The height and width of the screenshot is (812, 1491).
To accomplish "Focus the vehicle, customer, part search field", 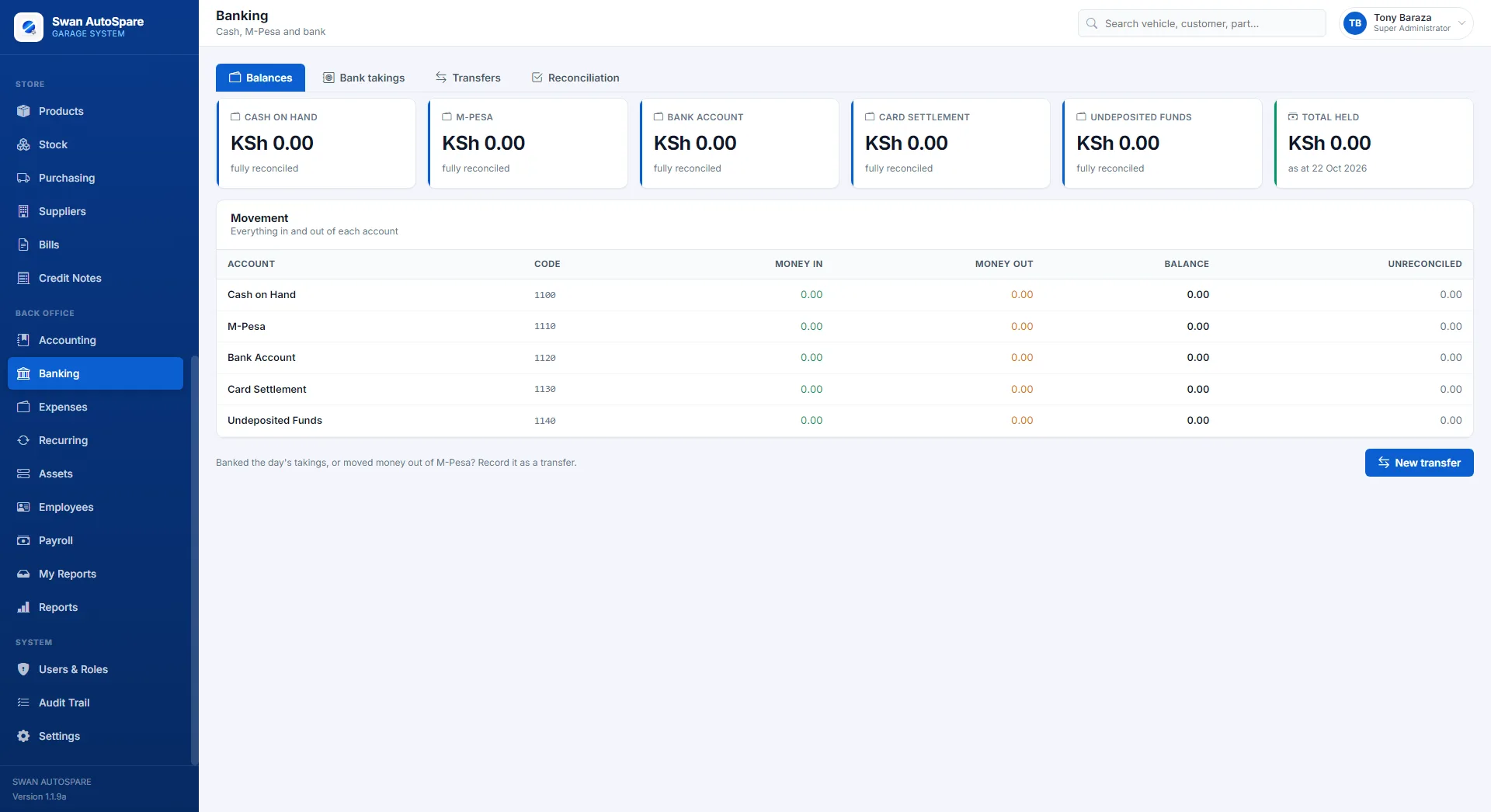I will (1201, 23).
